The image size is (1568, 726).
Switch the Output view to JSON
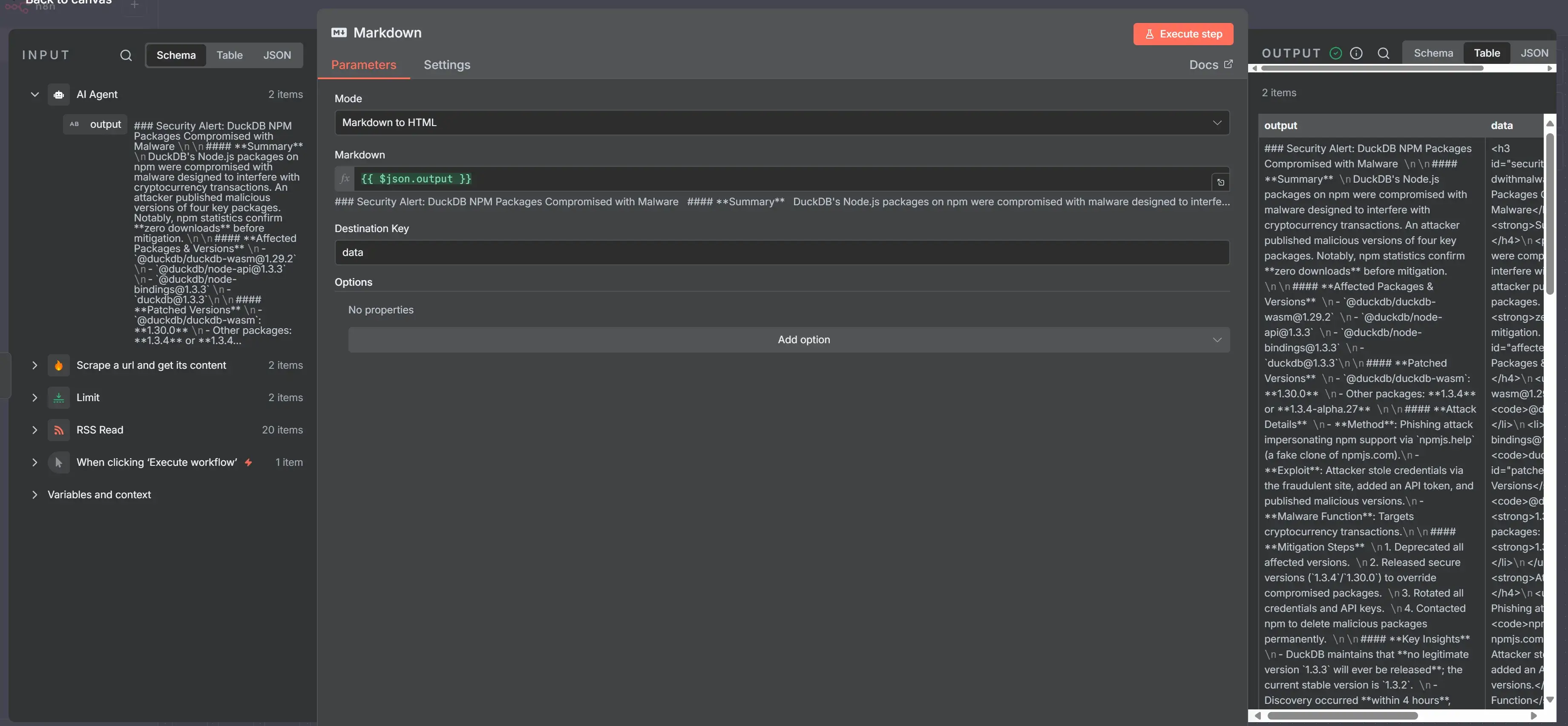point(1534,54)
